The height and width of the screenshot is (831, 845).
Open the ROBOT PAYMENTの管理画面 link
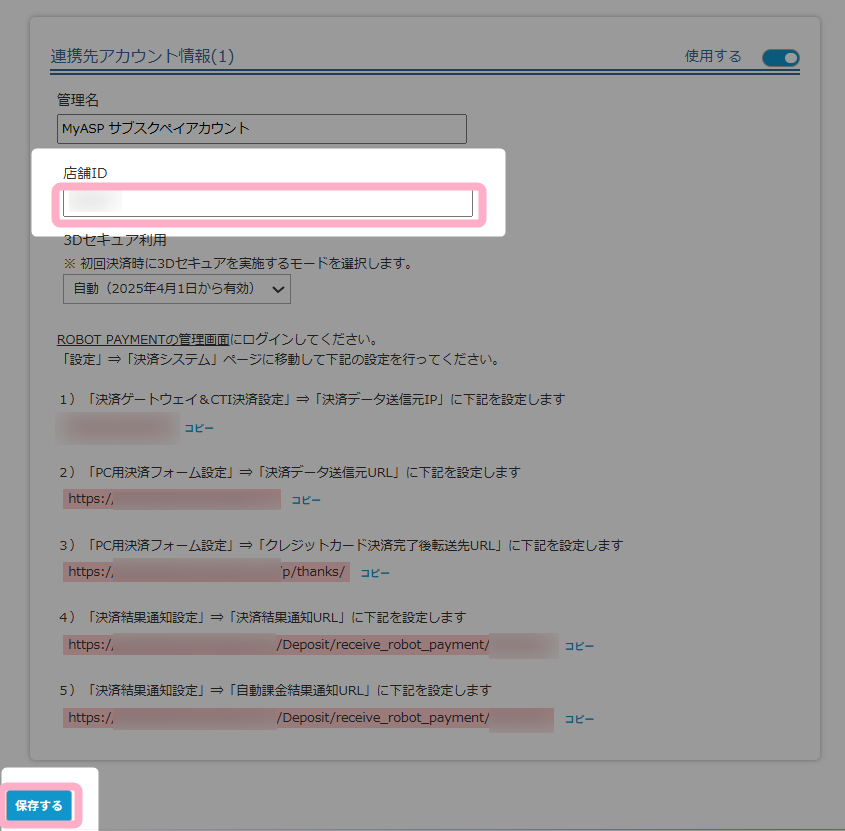pyautogui.click(x=142, y=340)
